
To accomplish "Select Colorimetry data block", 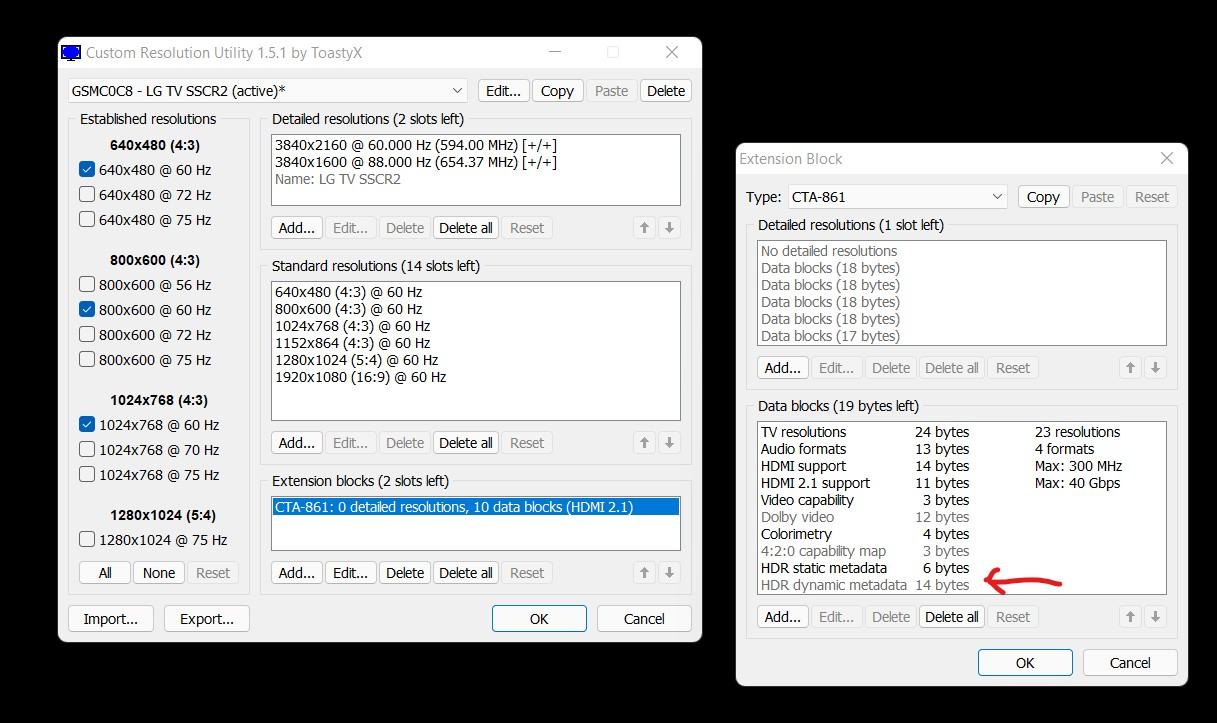I will [x=962, y=534].
